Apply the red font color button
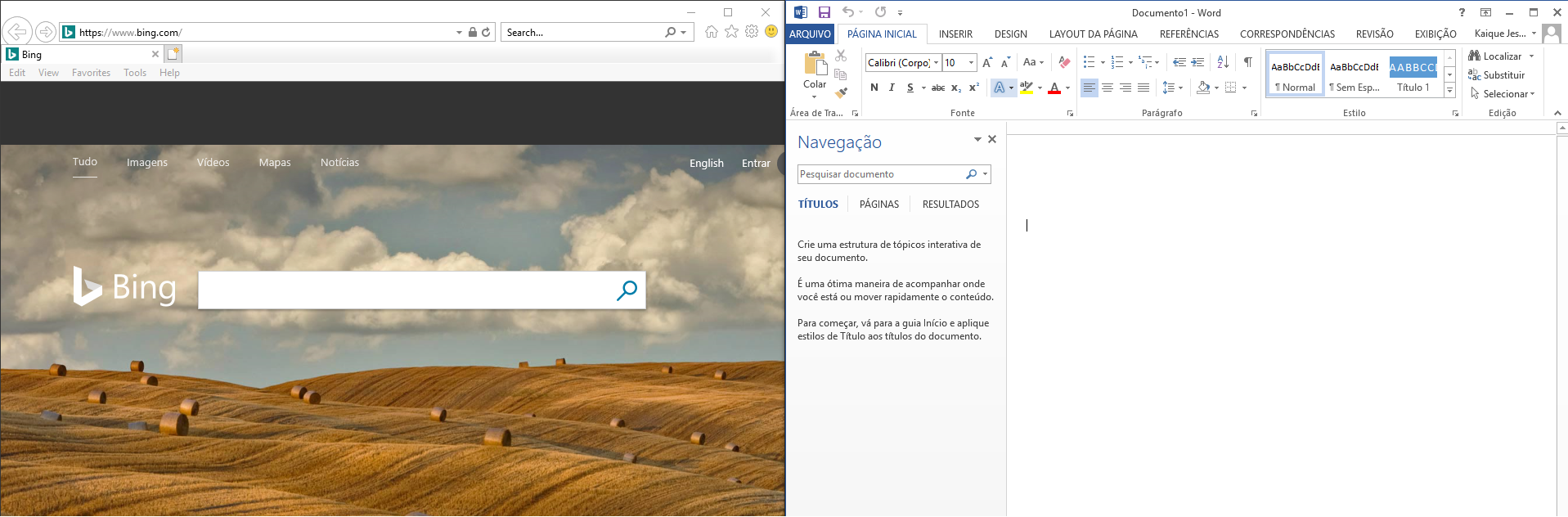Image resolution: width=1568 pixels, height=517 pixels. 1054,88
